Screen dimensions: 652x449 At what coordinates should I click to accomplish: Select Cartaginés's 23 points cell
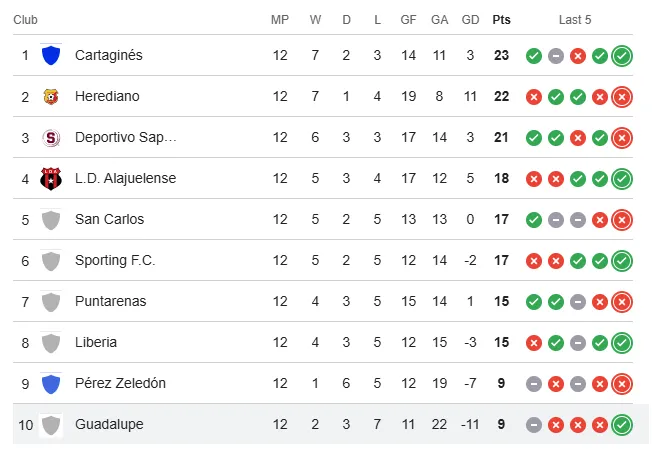tap(501, 56)
